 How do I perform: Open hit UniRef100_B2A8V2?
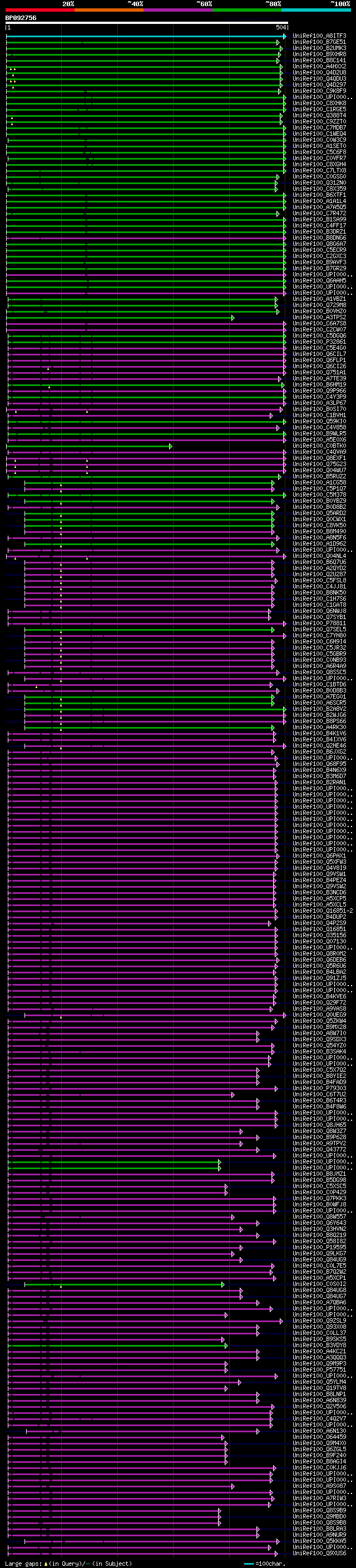319,709
